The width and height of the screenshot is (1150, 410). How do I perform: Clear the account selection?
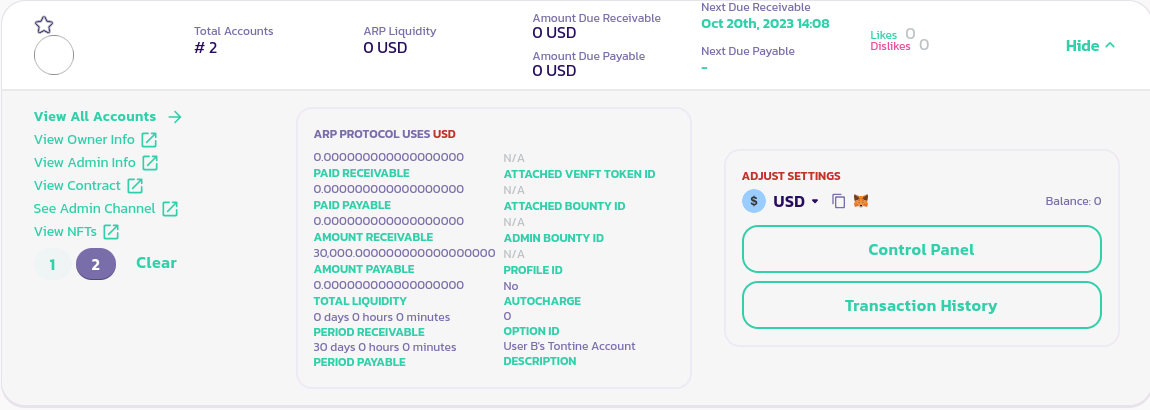[156, 263]
